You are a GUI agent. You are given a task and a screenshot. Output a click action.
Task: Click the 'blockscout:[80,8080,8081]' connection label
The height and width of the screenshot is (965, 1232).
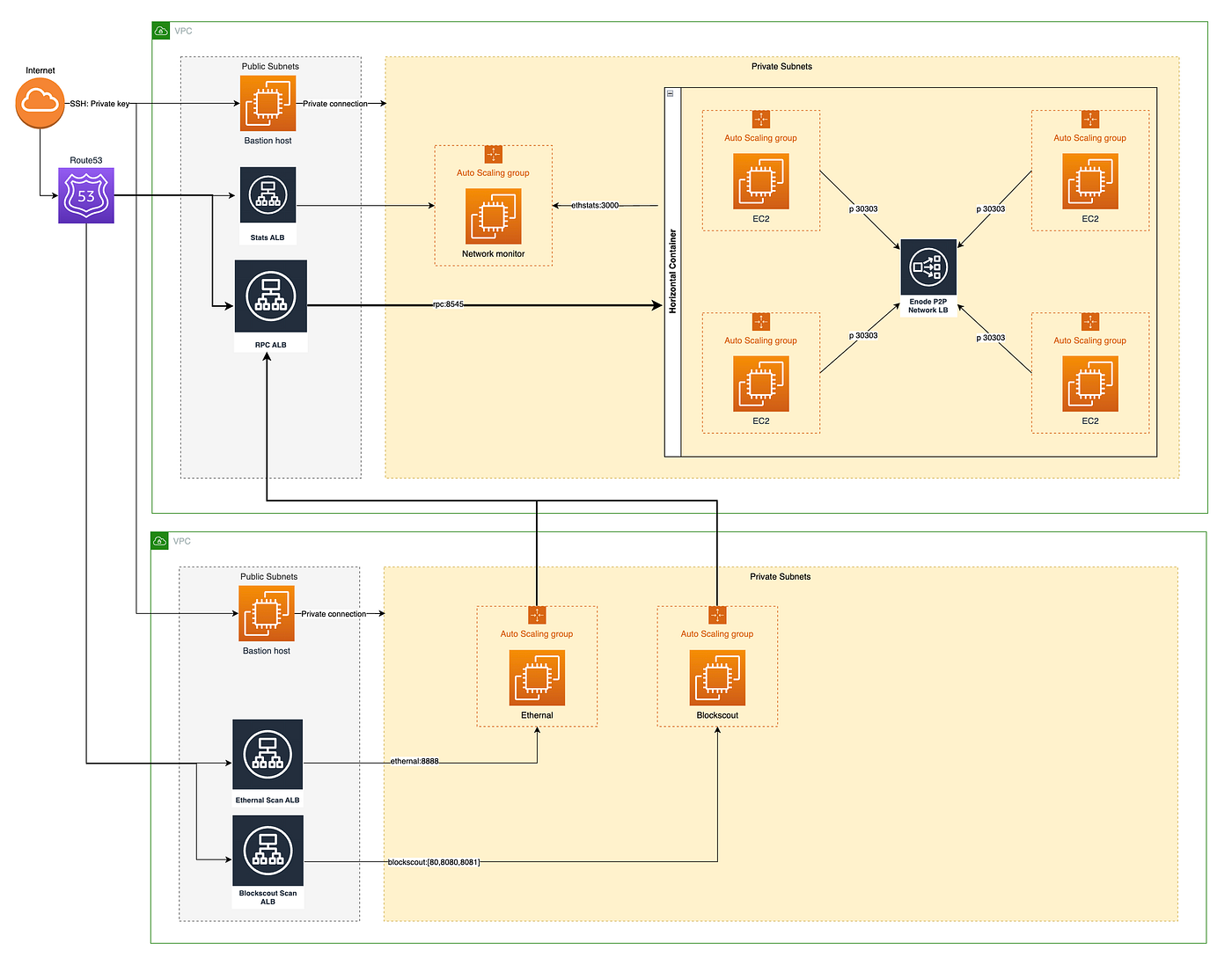(434, 862)
